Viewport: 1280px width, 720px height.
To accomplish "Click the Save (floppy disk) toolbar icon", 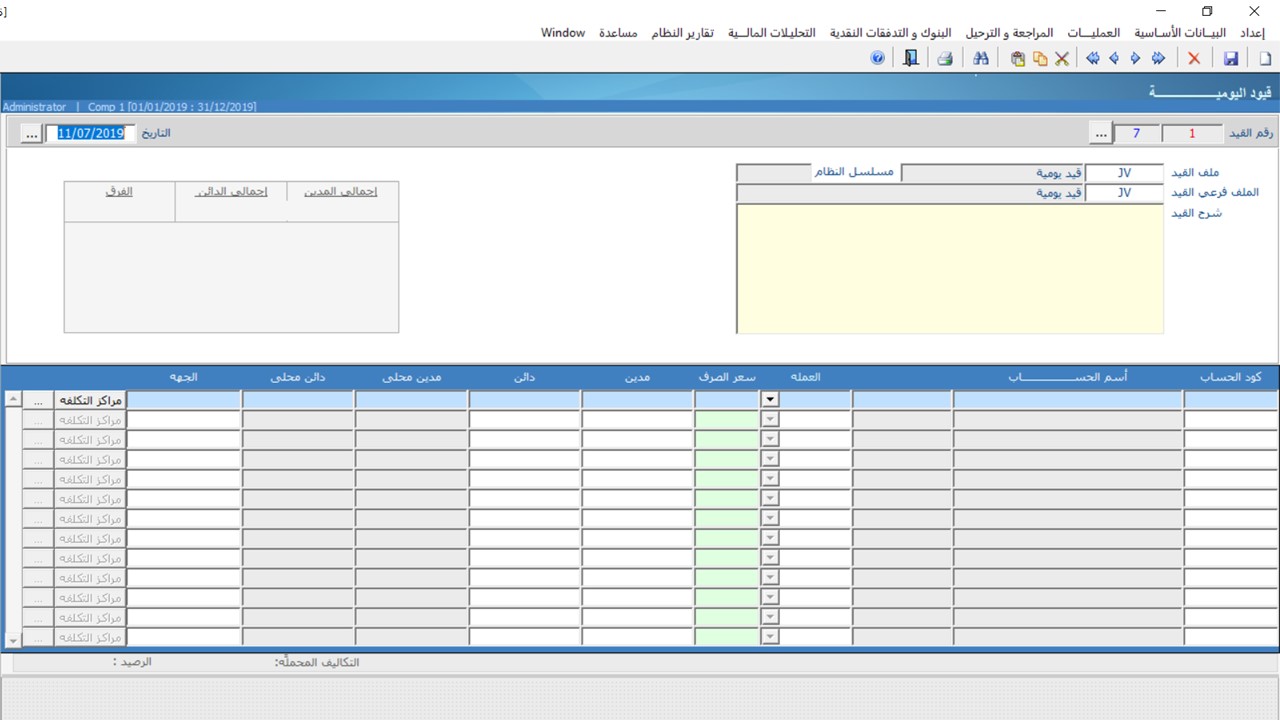I will pos(1231,59).
